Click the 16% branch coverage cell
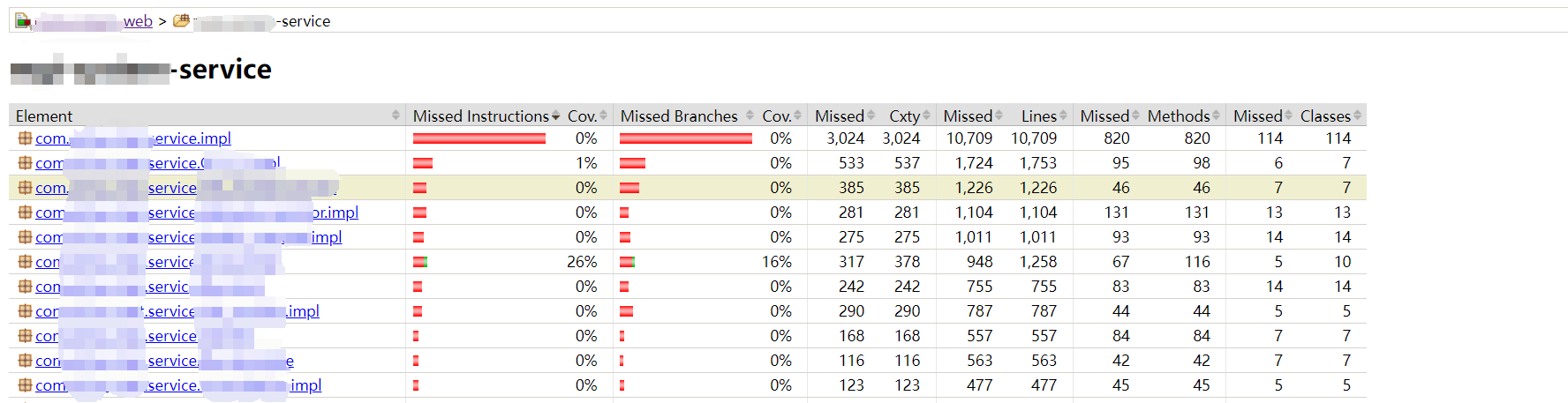Viewport: 1568px width, 403px height. tap(777, 262)
